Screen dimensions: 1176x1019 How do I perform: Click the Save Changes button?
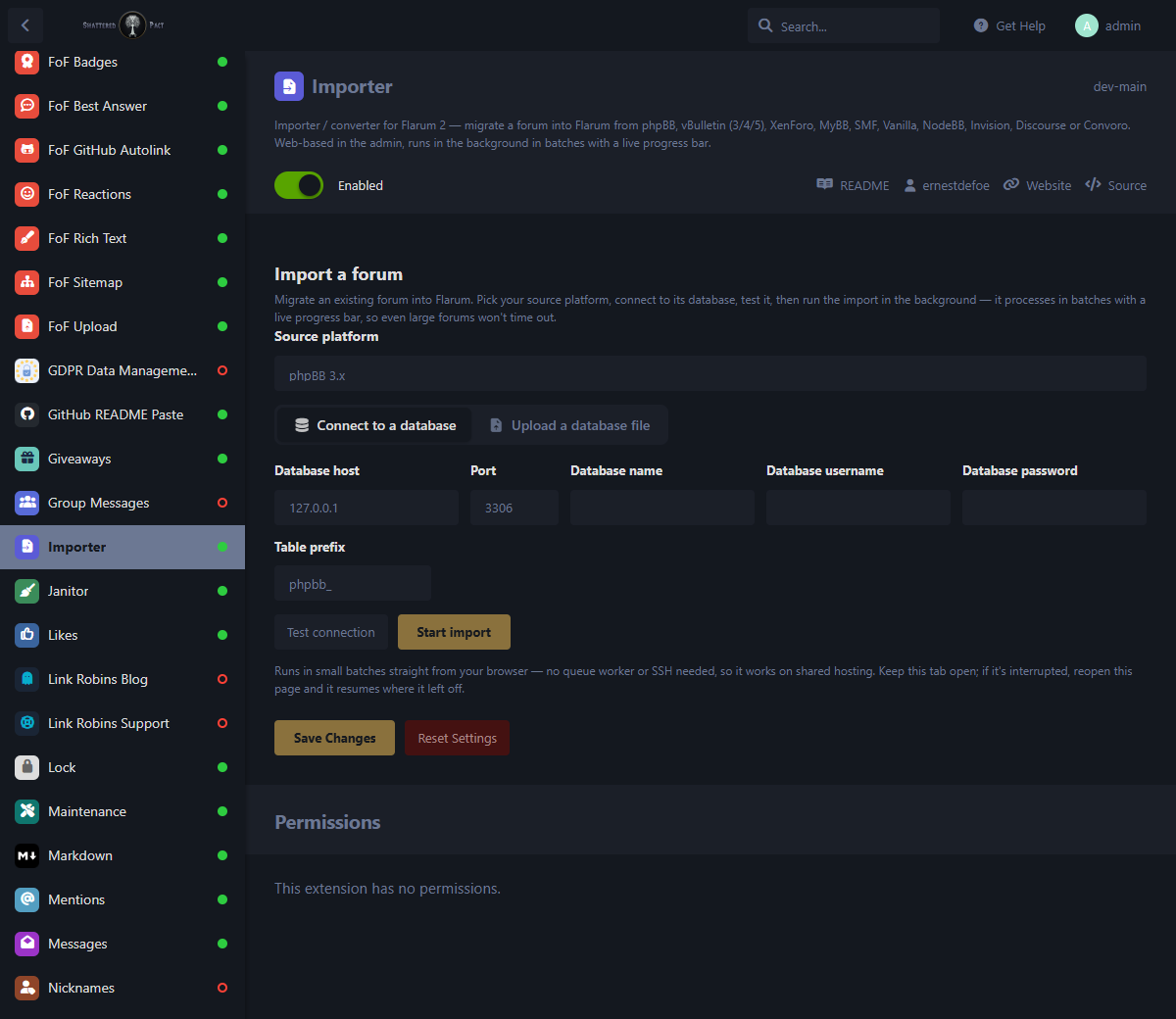click(x=334, y=738)
